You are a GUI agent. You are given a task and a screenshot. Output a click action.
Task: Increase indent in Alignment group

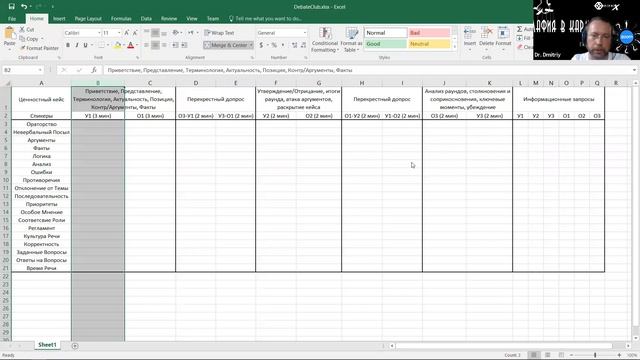point(184,45)
